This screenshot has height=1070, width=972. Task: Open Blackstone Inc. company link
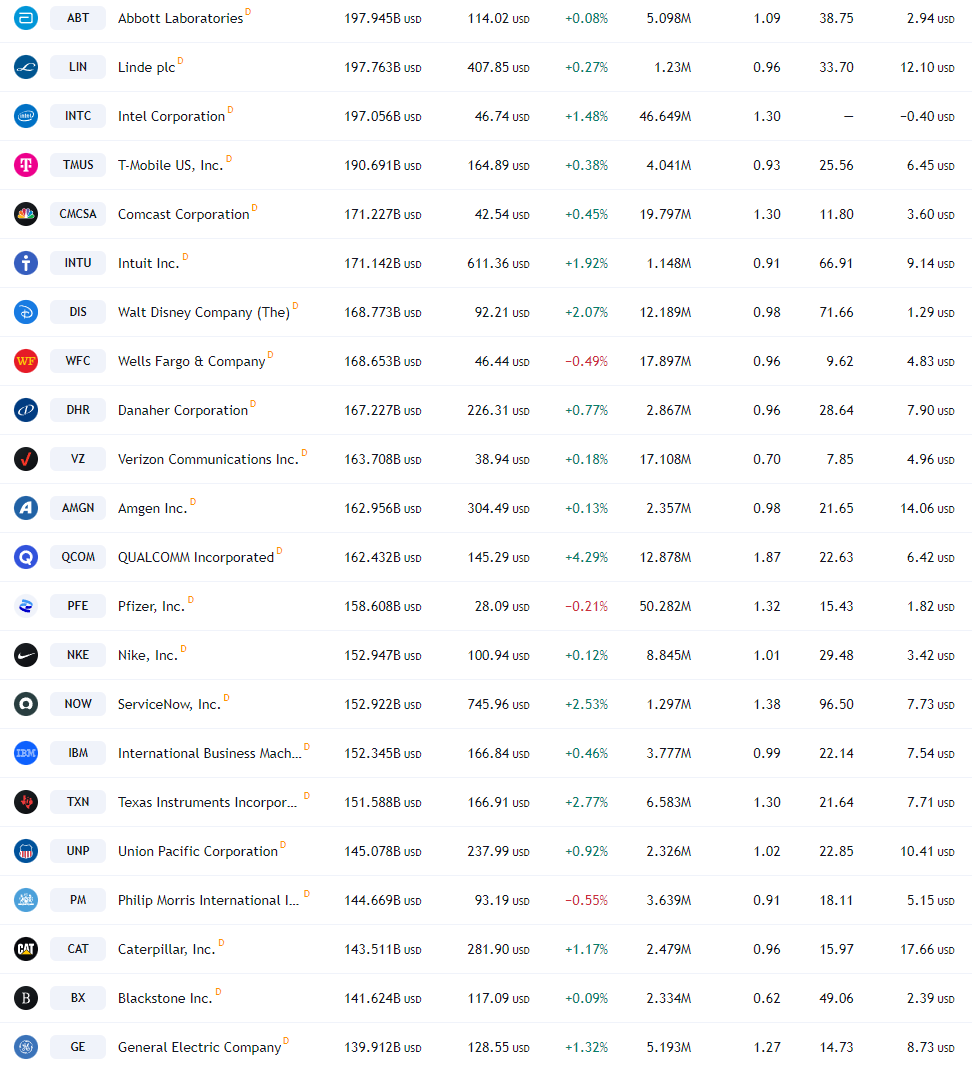[165, 998]
